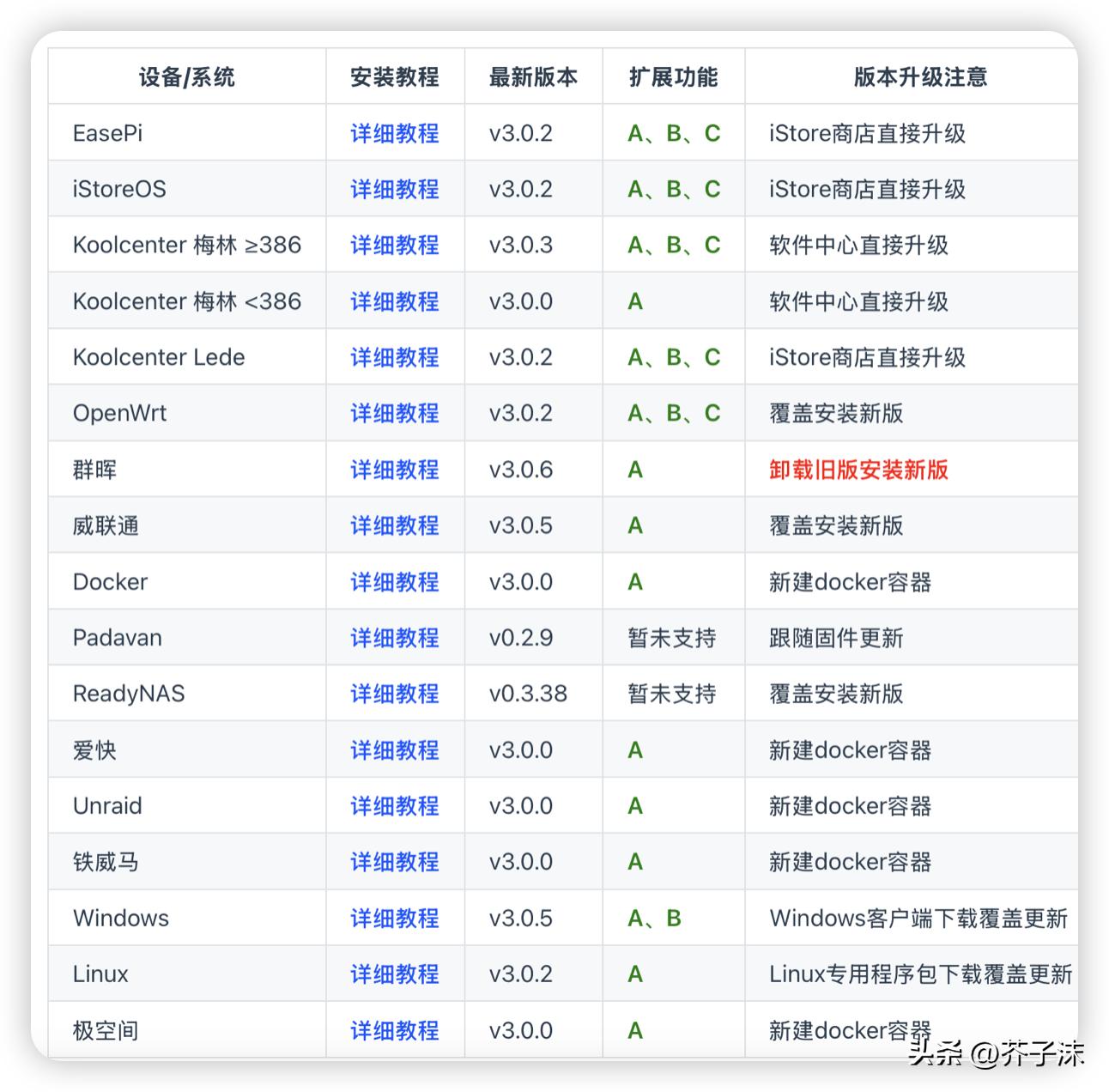1109x1092 pixels.
Task: Open the Padavan detailed tutorial link
Action: coord(394,638)
